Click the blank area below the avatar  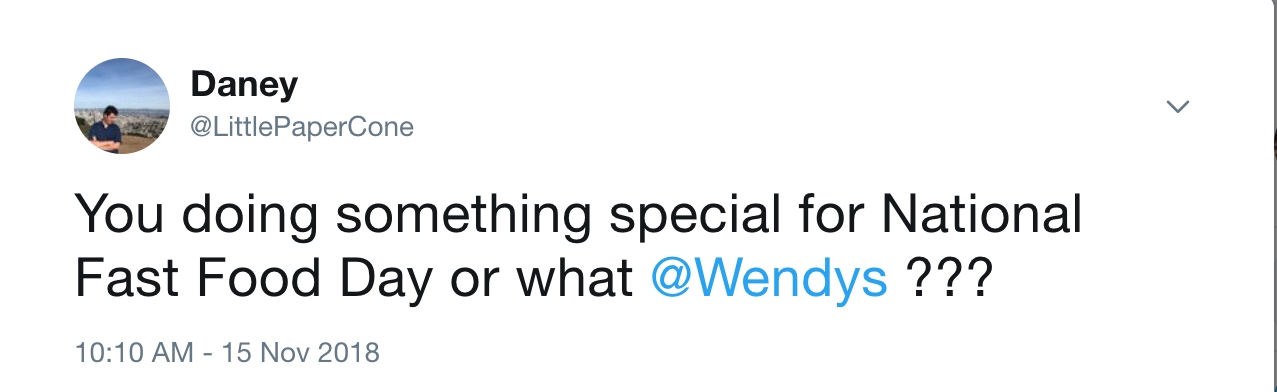pos(122,172)
